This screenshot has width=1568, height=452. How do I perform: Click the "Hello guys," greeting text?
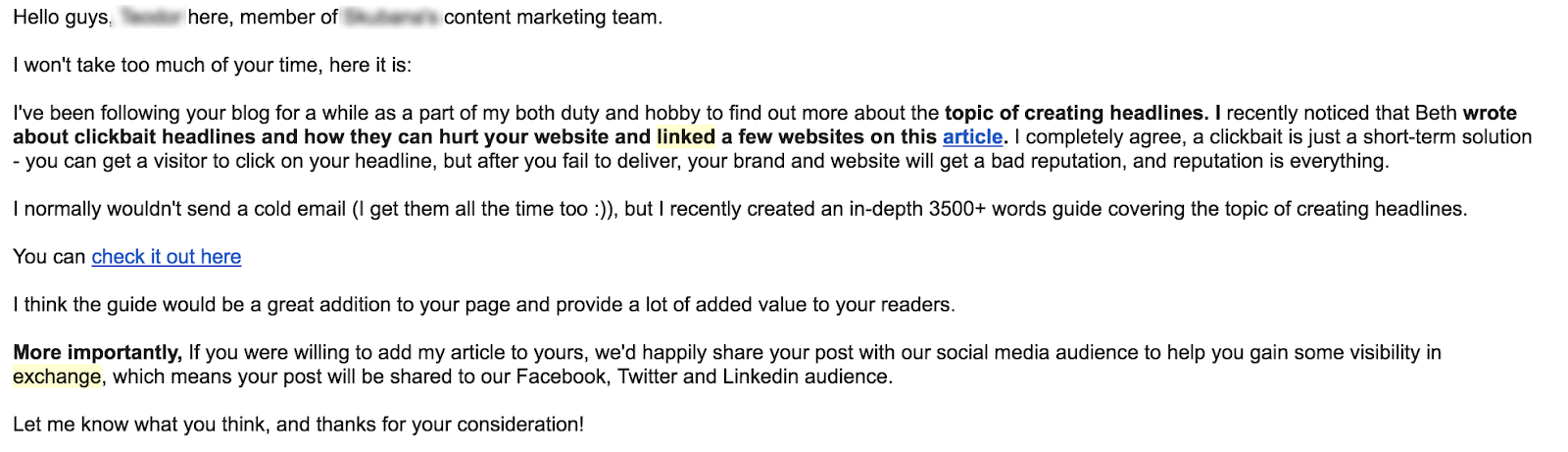(x=62, y=18)
